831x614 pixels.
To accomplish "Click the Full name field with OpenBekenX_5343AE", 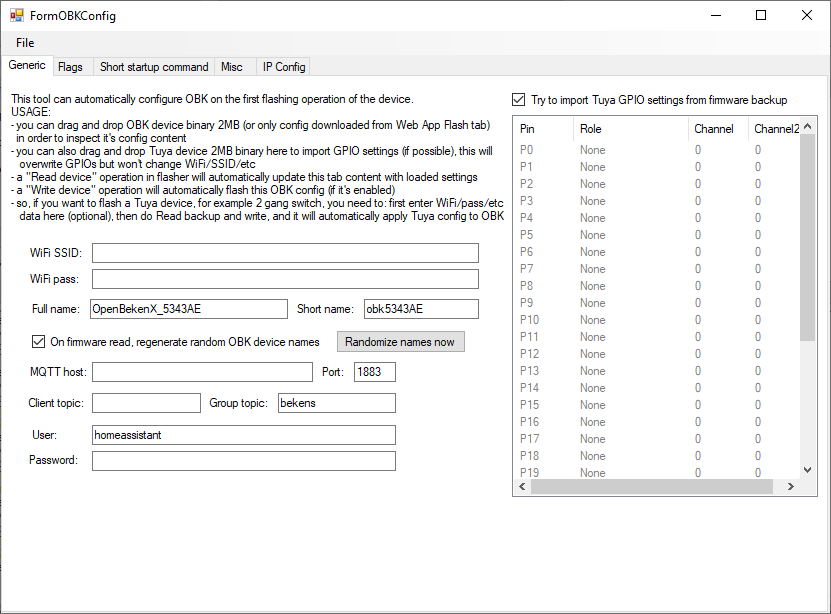I will point(189,309).
